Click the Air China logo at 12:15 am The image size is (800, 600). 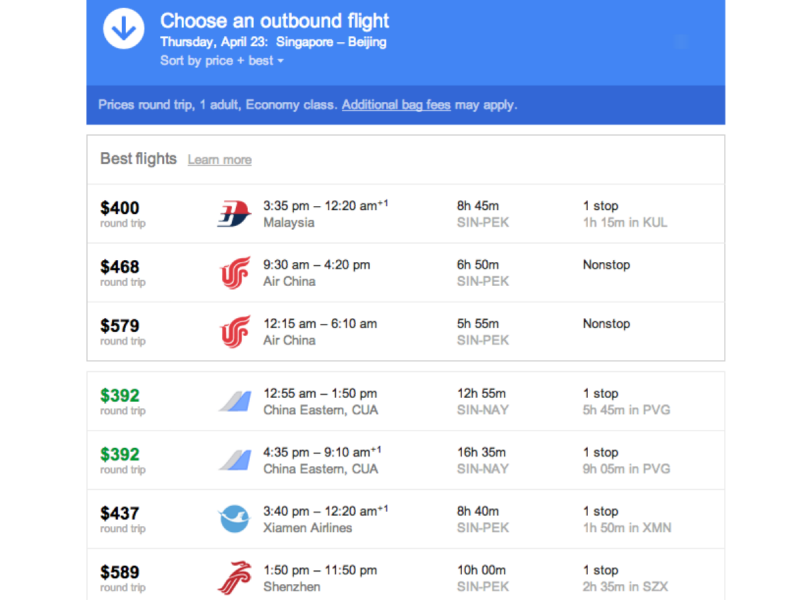234,332
